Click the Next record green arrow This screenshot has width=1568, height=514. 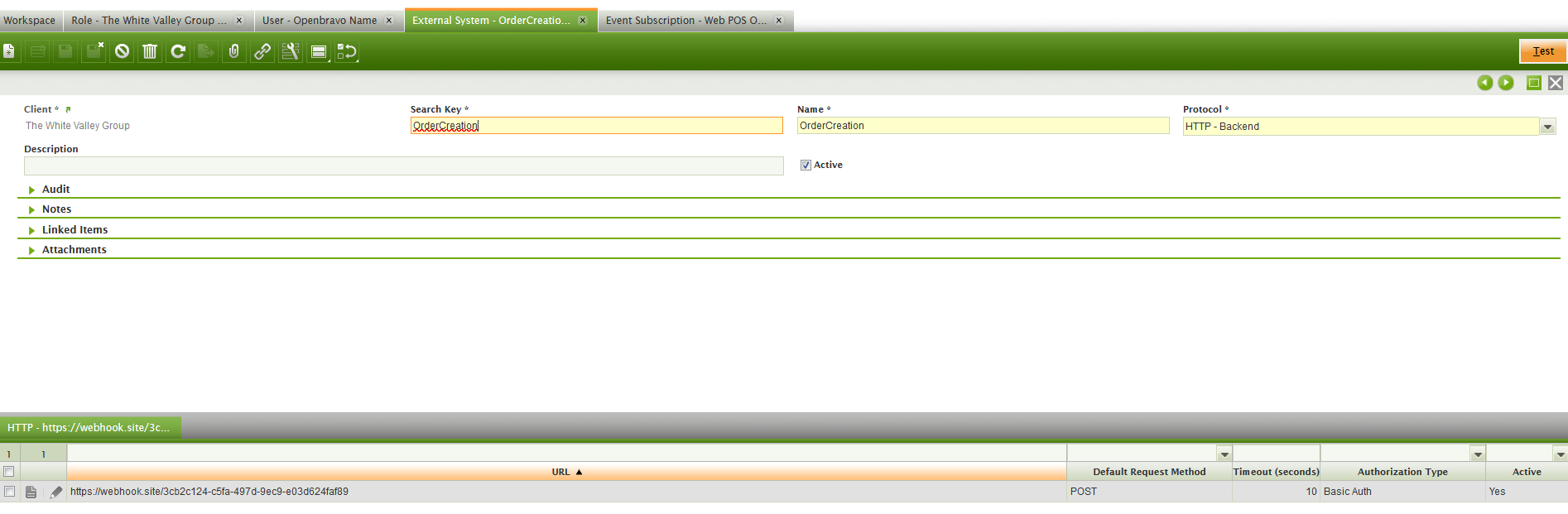click(1506, 83)
